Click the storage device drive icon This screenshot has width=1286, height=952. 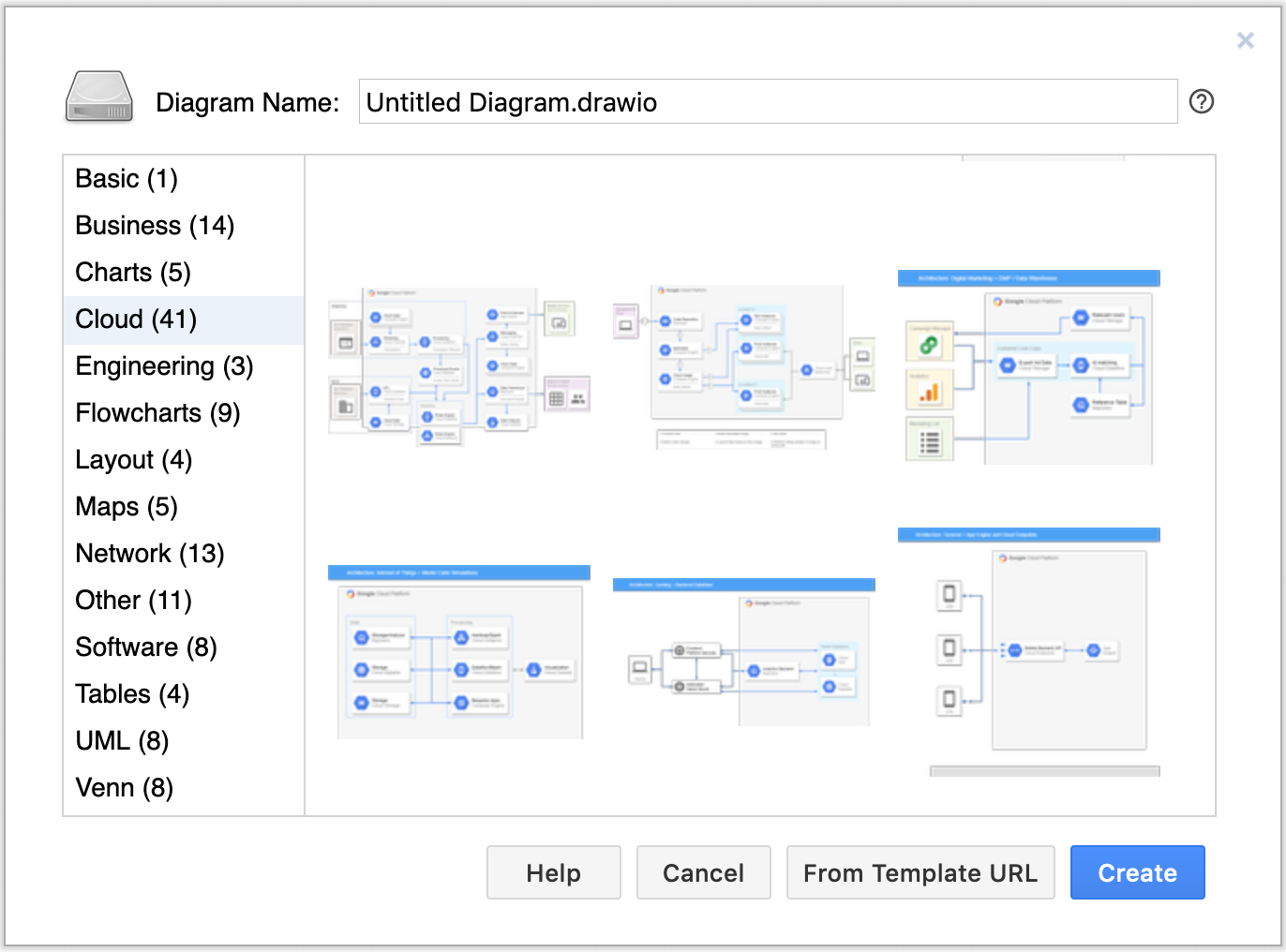pos(98,97)
